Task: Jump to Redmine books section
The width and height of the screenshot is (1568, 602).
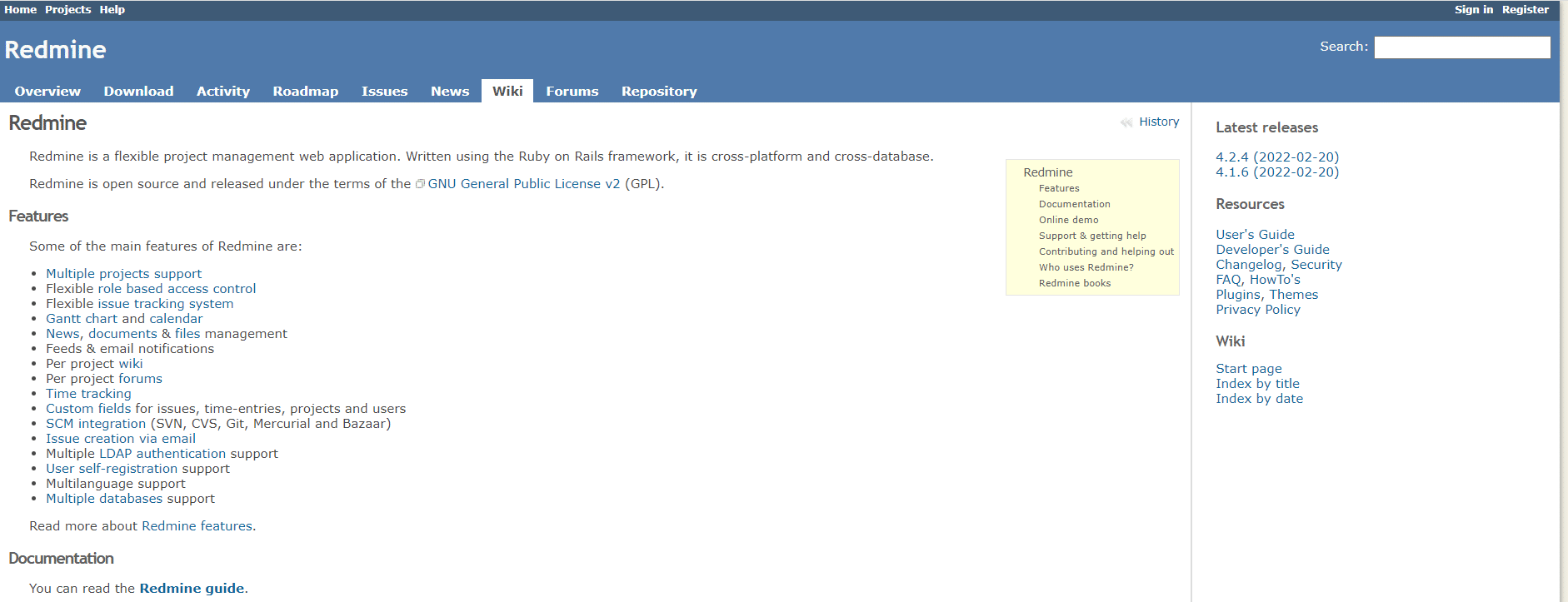Action: [1075, 284]
